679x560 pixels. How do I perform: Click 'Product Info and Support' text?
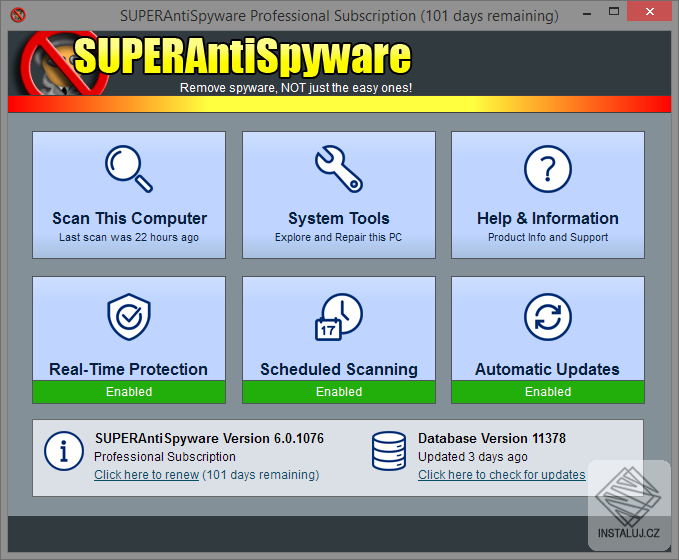pos(548,237)
